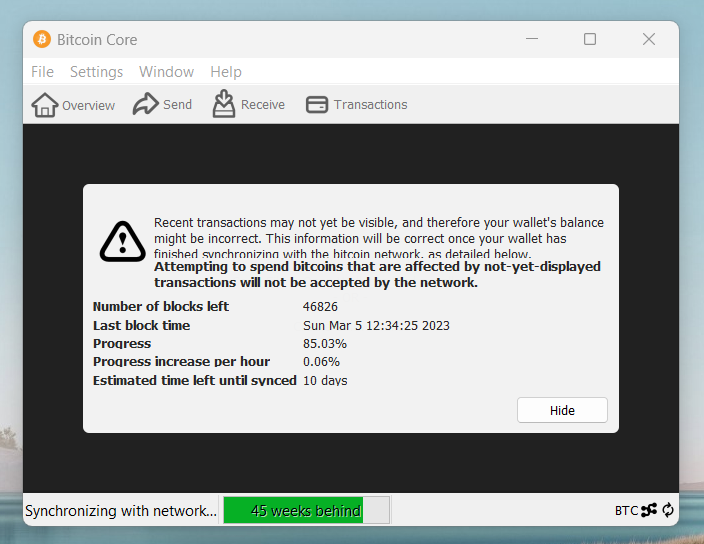Viewport: 704px width, 544px height.
Task: Click the Bitcoin Core logo icon
Action: click(x=42, y=39)
